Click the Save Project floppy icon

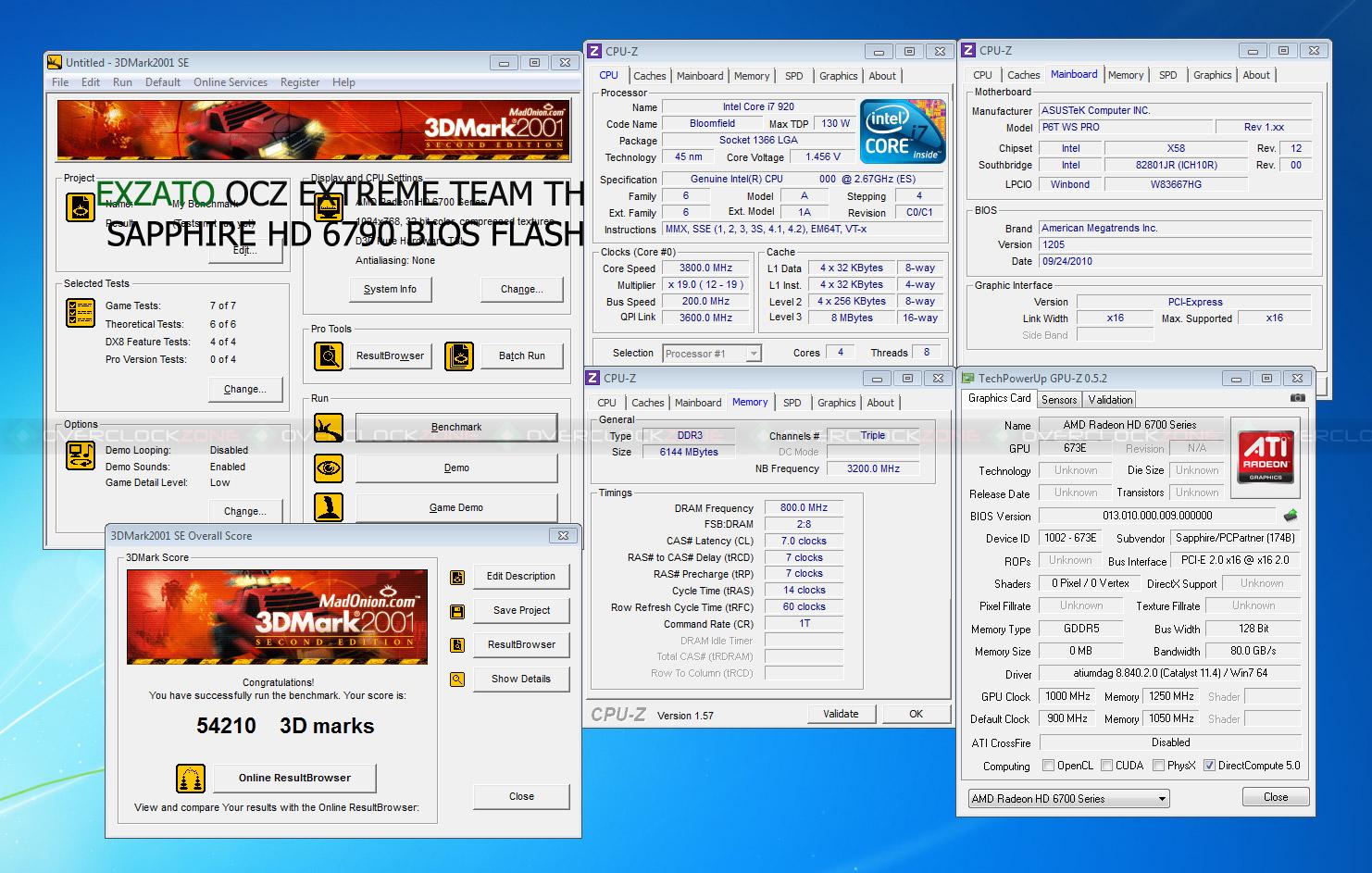pyautogui.click(x=457, y=611)
